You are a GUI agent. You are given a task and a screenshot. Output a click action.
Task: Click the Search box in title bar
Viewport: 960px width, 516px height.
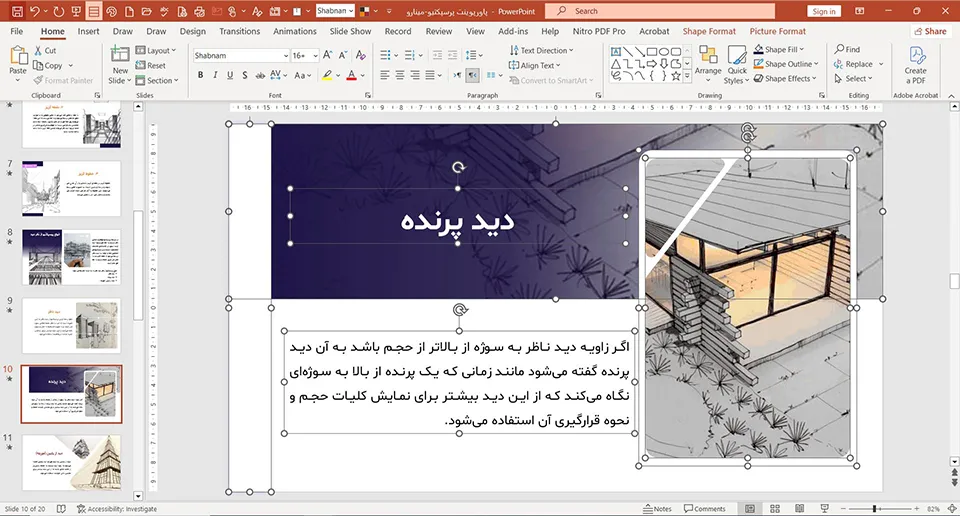point(659,11)
